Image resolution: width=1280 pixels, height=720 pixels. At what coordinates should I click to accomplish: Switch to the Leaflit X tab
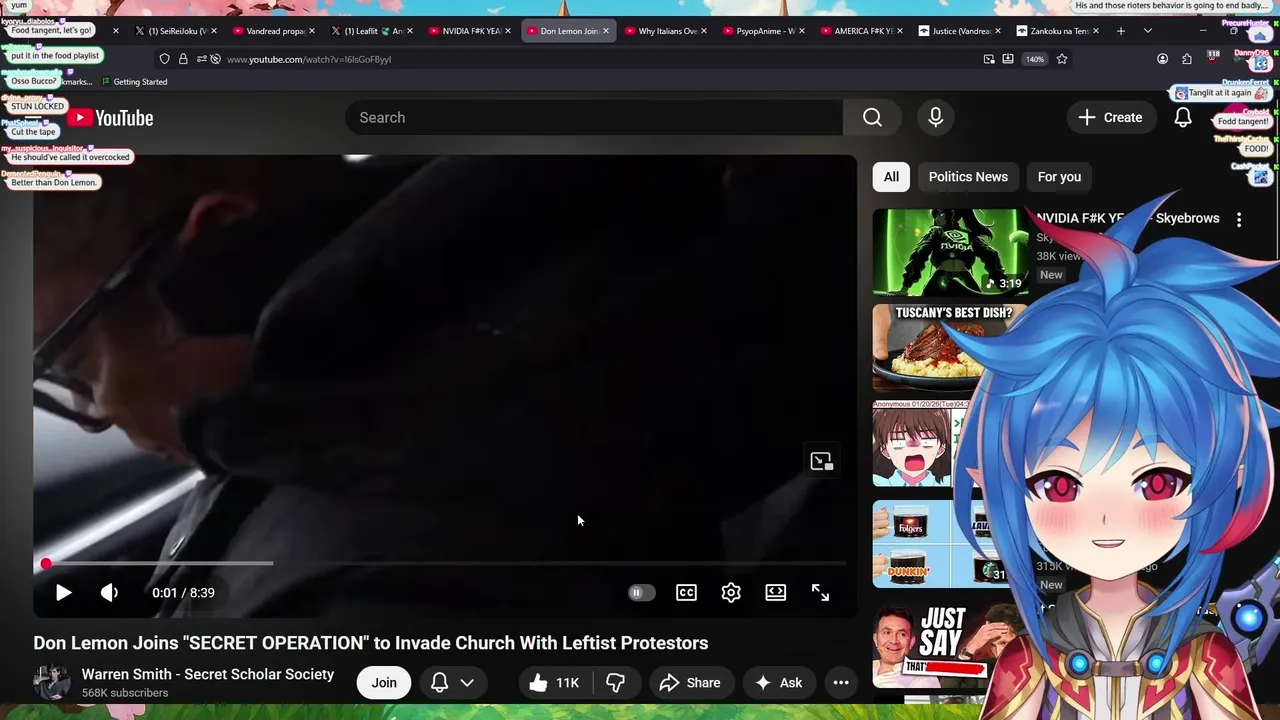pos(371,31)
